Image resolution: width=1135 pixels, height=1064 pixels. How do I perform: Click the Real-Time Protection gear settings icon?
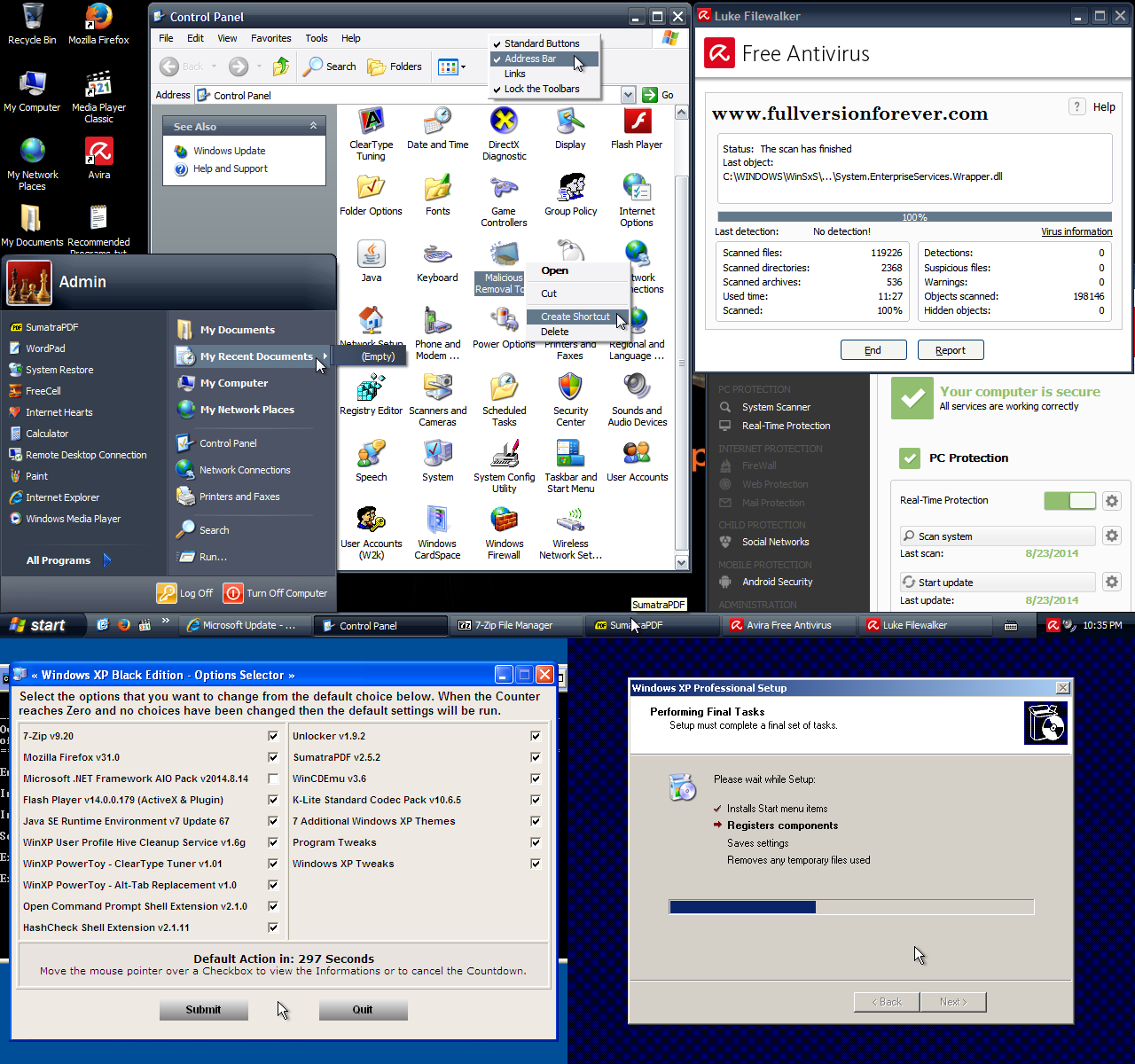coord(1112,501)
